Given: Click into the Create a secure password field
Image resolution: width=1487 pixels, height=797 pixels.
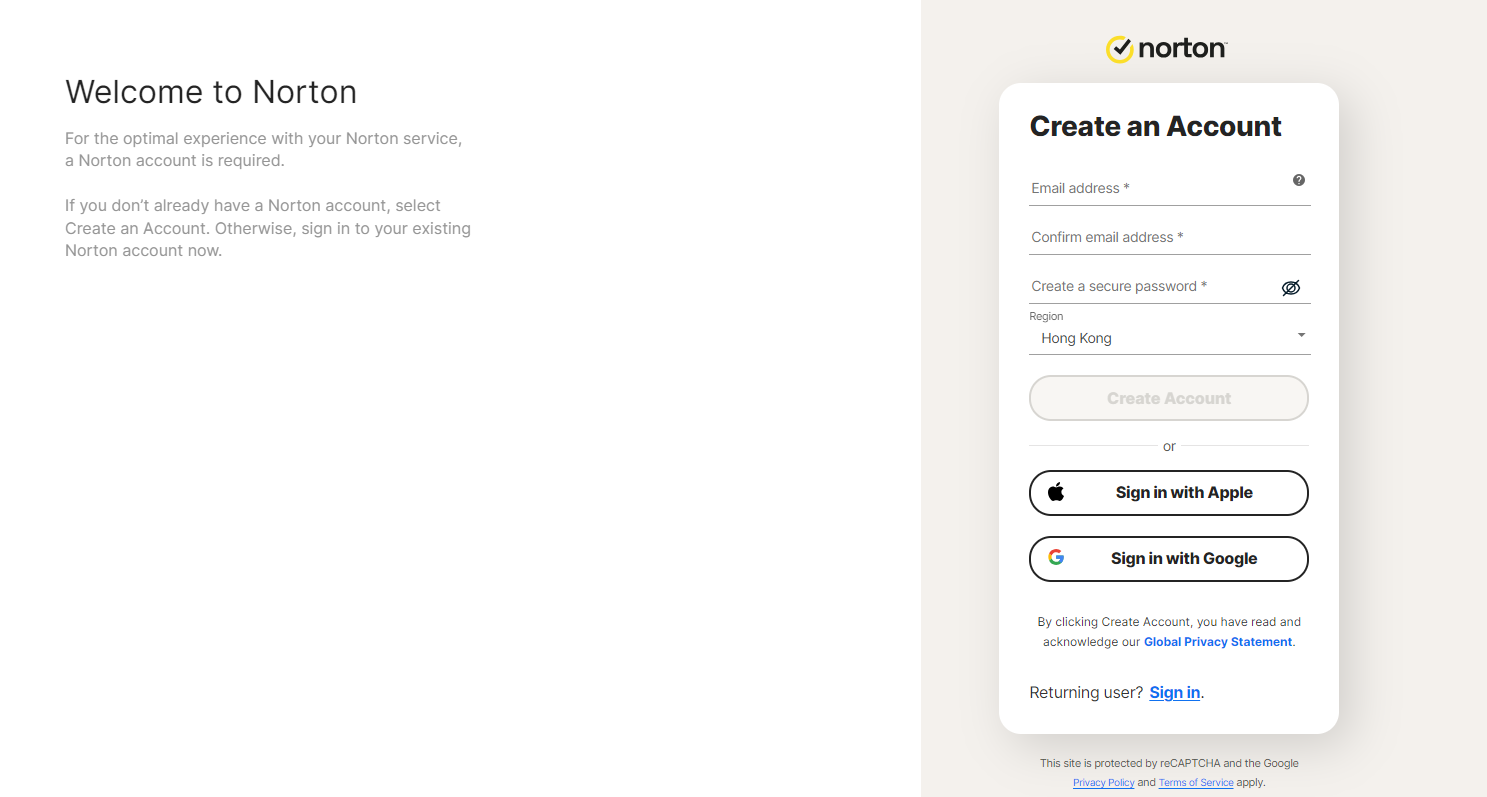Looking at the screenshot, I should click(x=1150, y=286).
